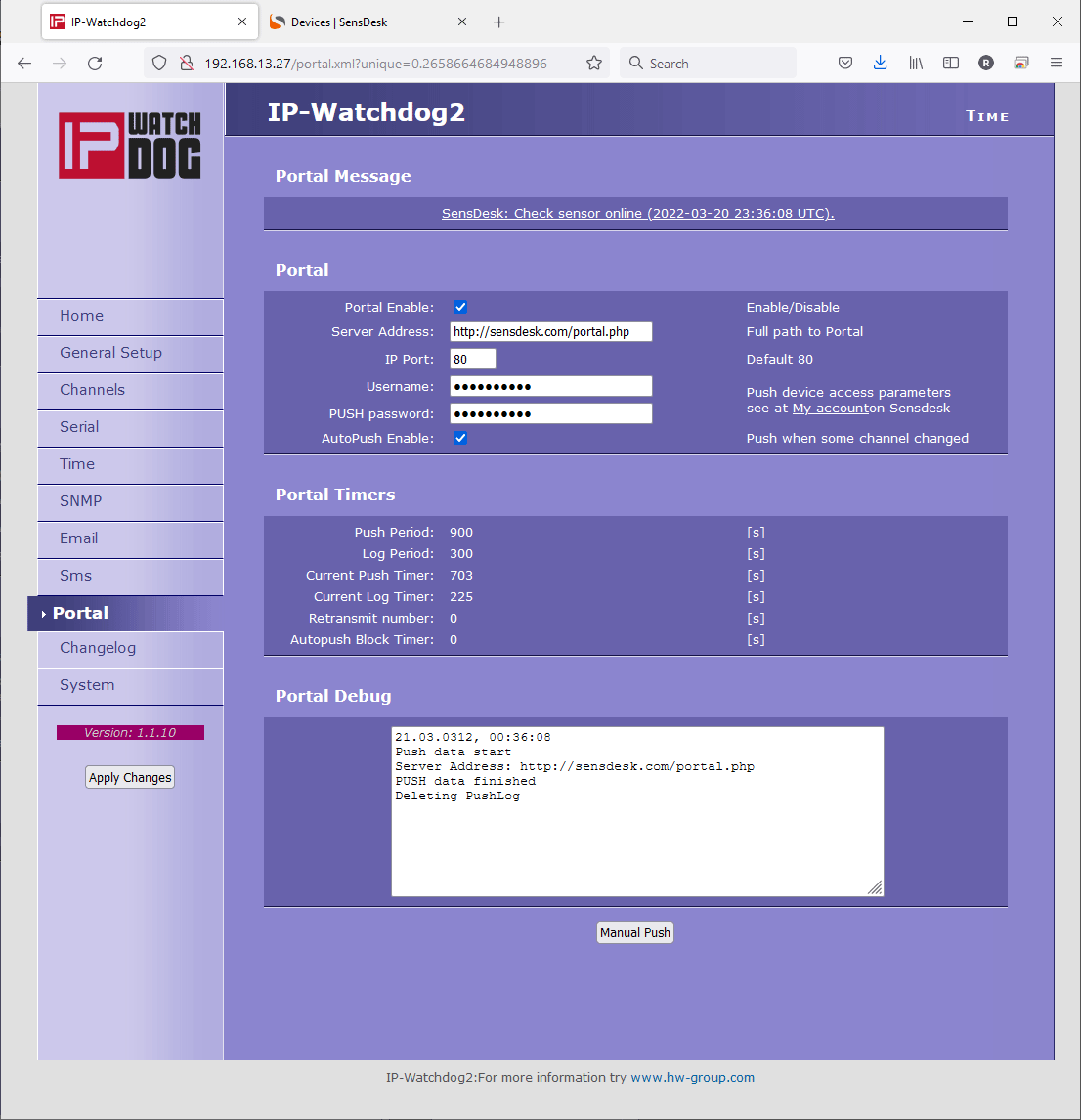The width and height of the screenshot is (1081, 1120).
Task: Click the Manual Push button
Action: pyautogui.click(x=635, y=933)
